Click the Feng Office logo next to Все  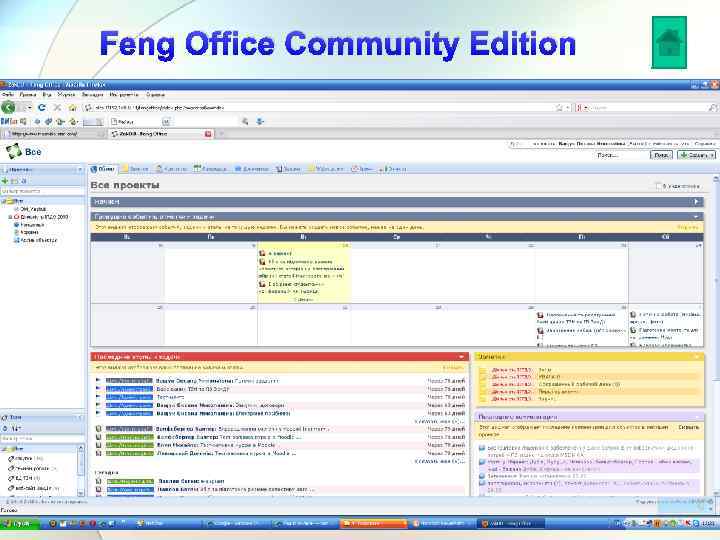[x=13, y=151]
